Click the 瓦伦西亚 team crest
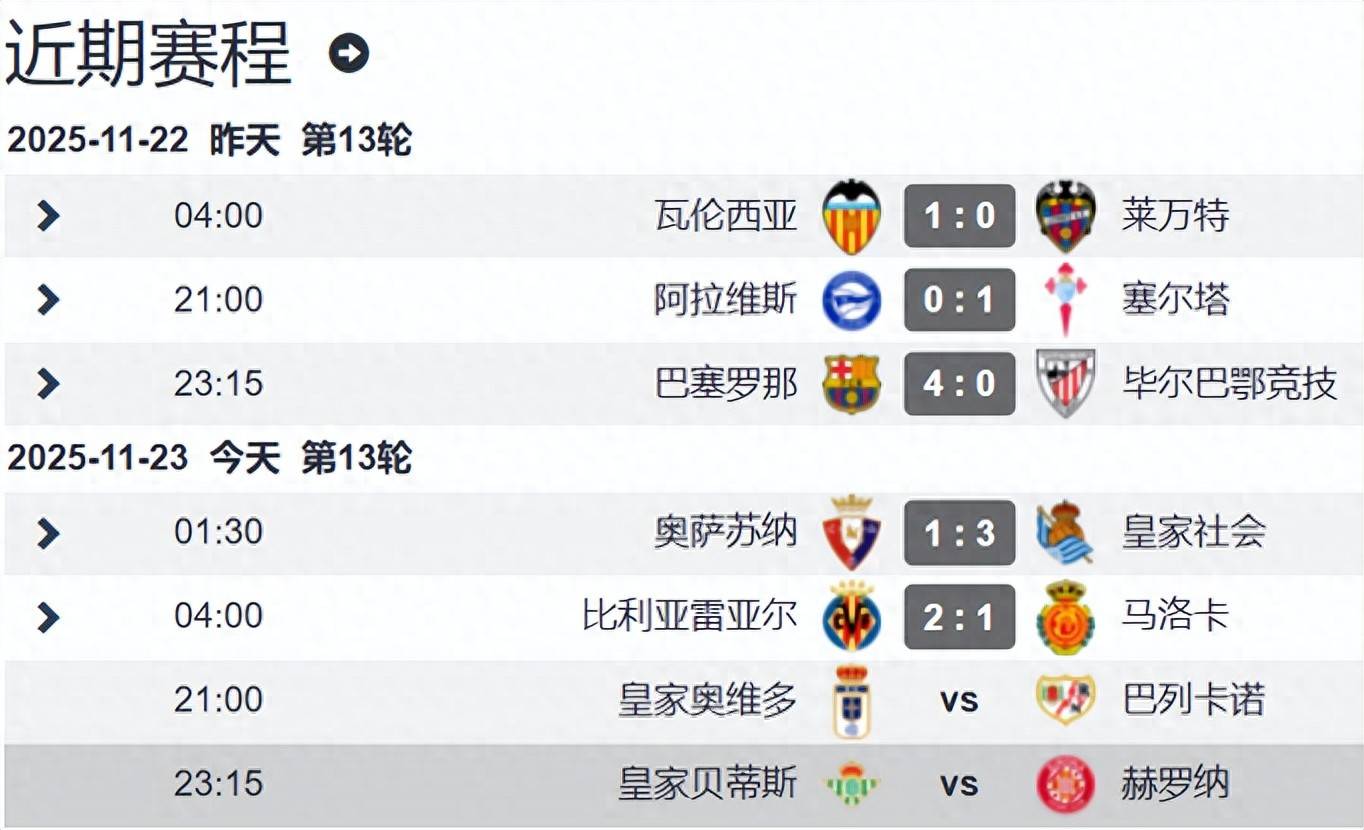The image size is (1364, 830). pyautogui.click(x=851, y=216)
